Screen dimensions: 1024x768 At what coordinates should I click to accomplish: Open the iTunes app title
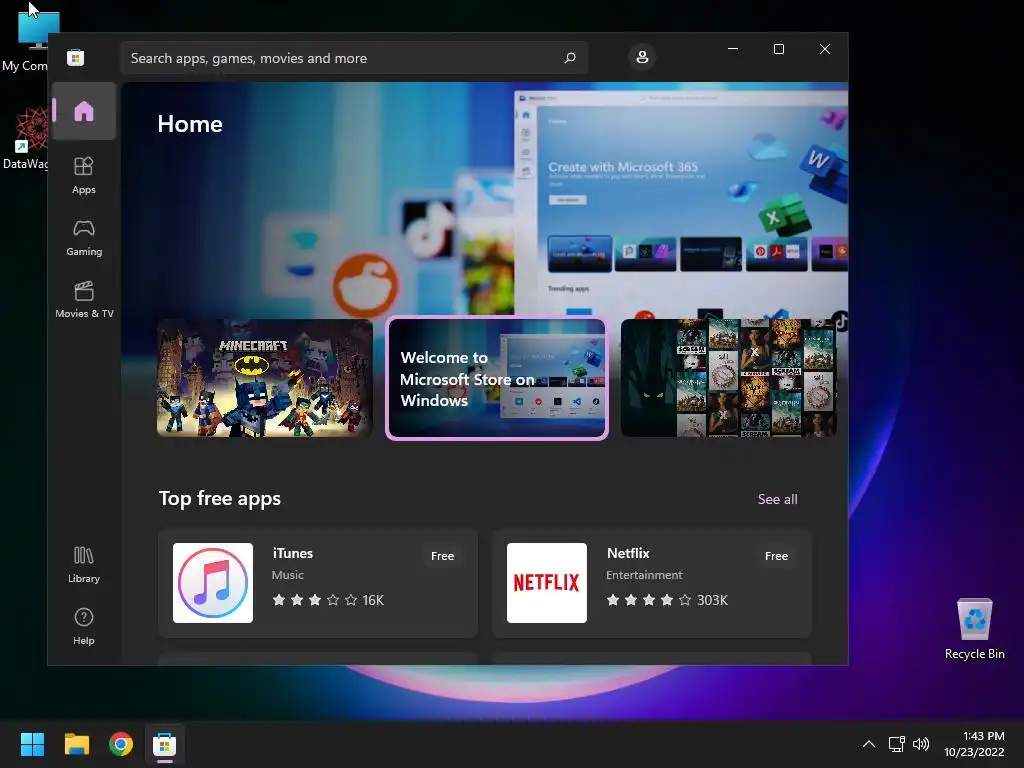(x=293, y=553)
